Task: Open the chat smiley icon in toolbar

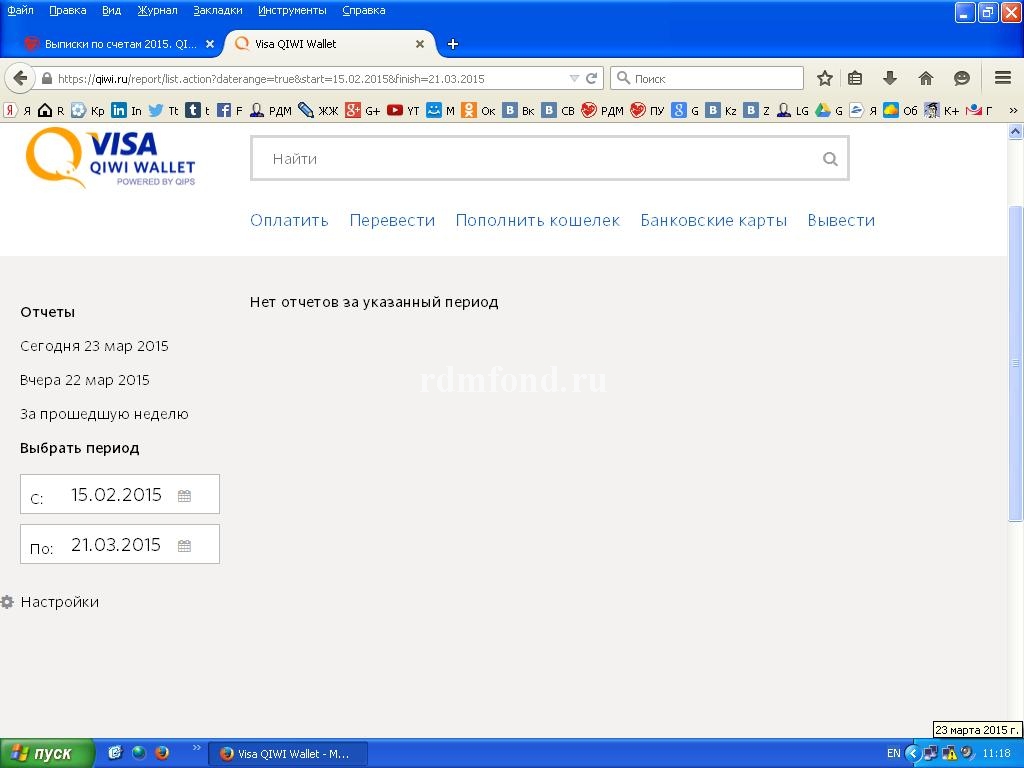Action: click(961, 78)
